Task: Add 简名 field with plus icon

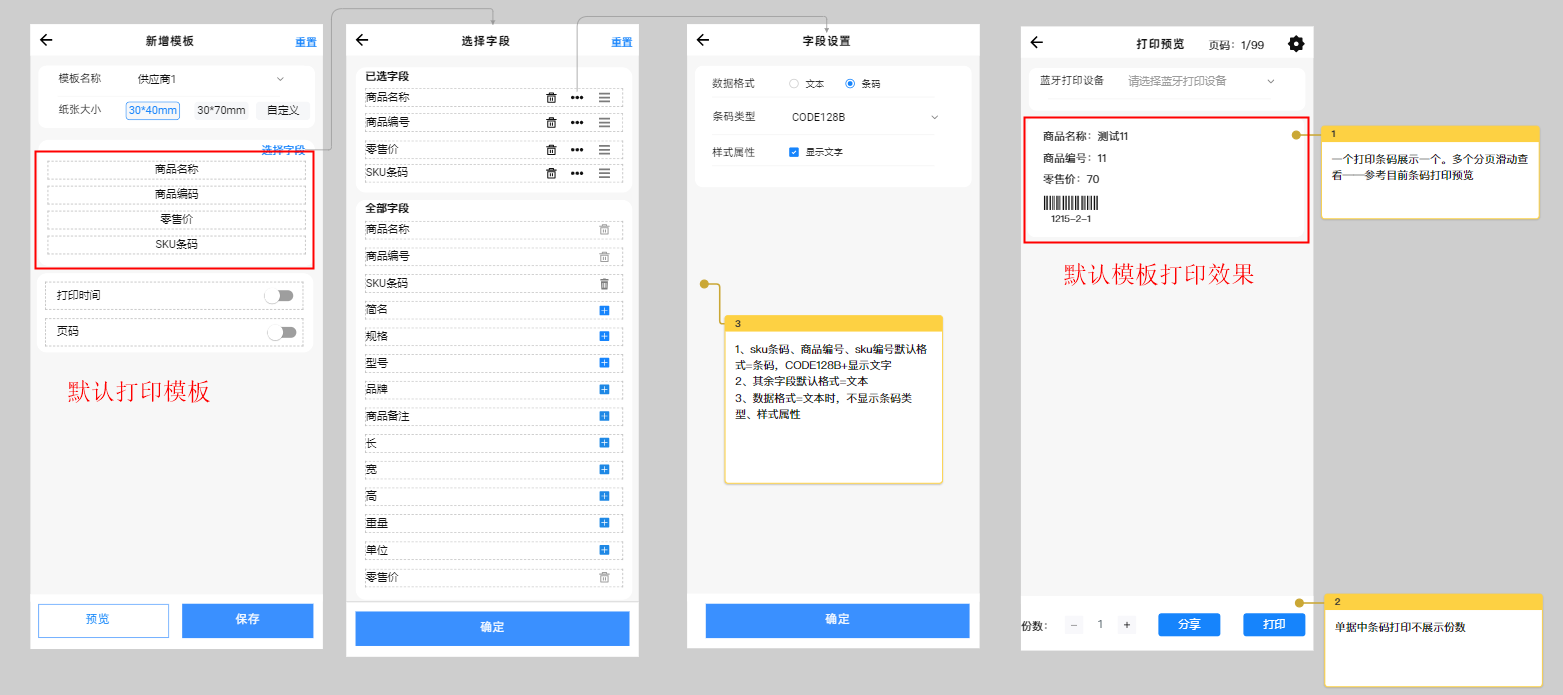Action: [x=604, y=310]
